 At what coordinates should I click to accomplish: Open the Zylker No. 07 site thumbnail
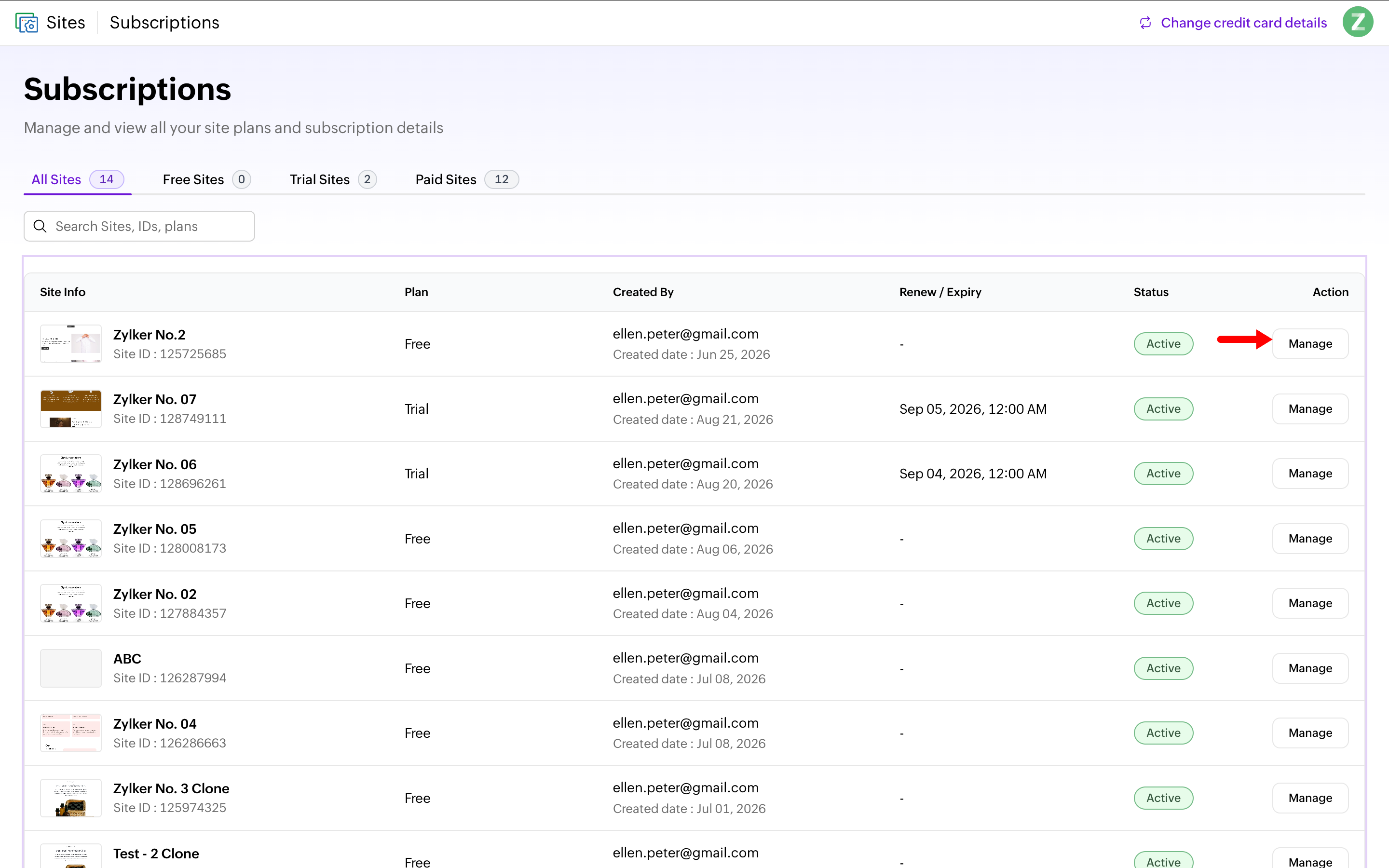[70, 409]
